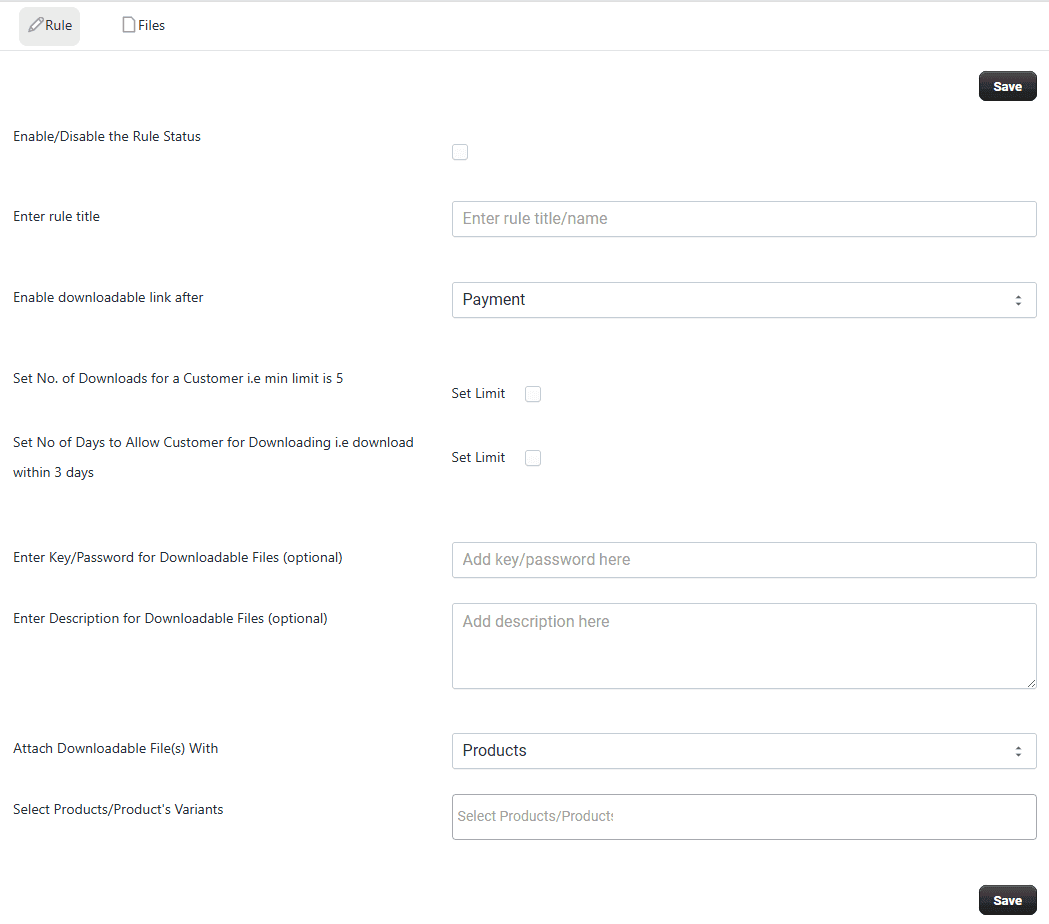Enable Set Limit for download days

[x=533, y=458]
